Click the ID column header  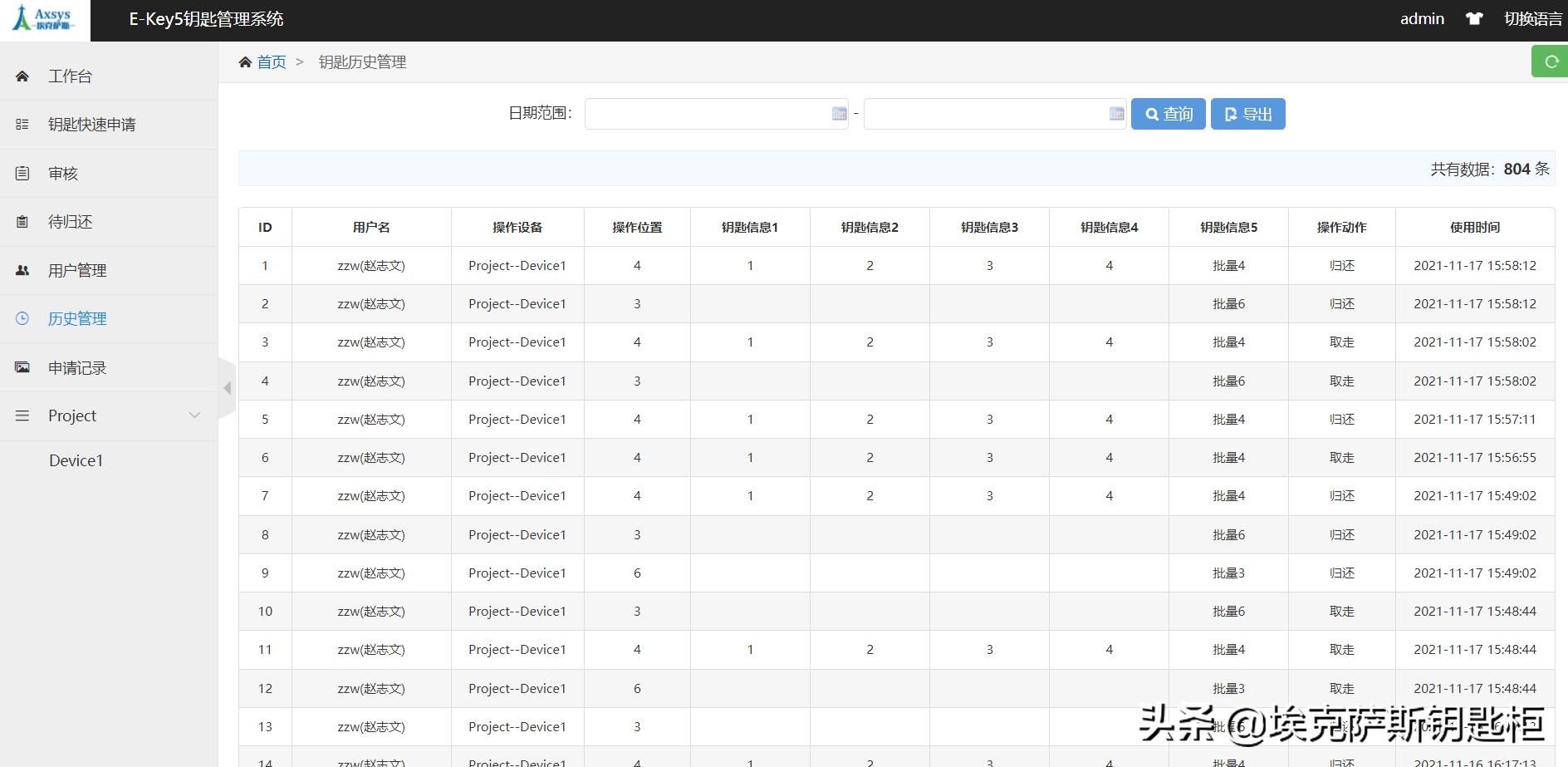[x=265, y=228]
